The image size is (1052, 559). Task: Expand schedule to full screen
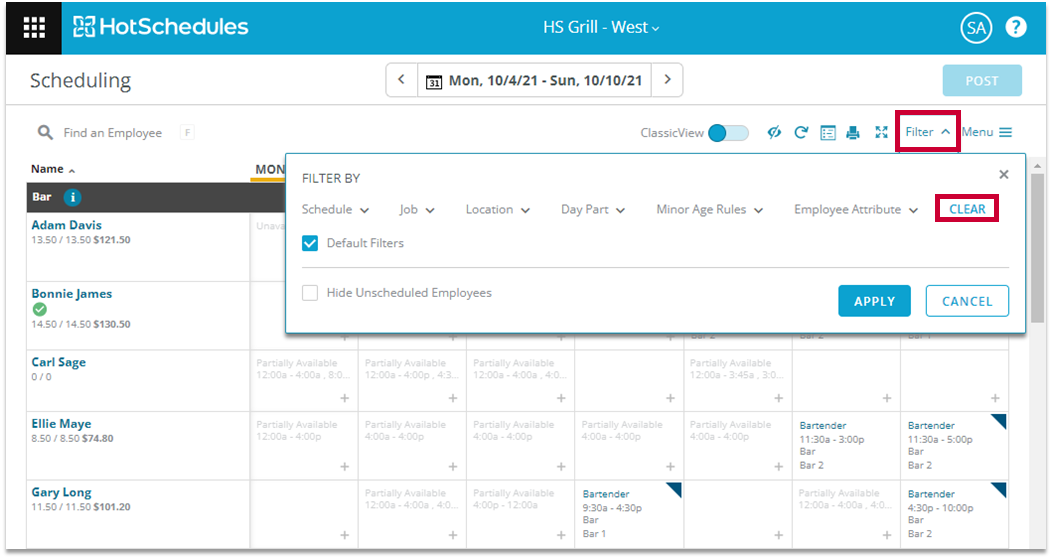(881, 133)
